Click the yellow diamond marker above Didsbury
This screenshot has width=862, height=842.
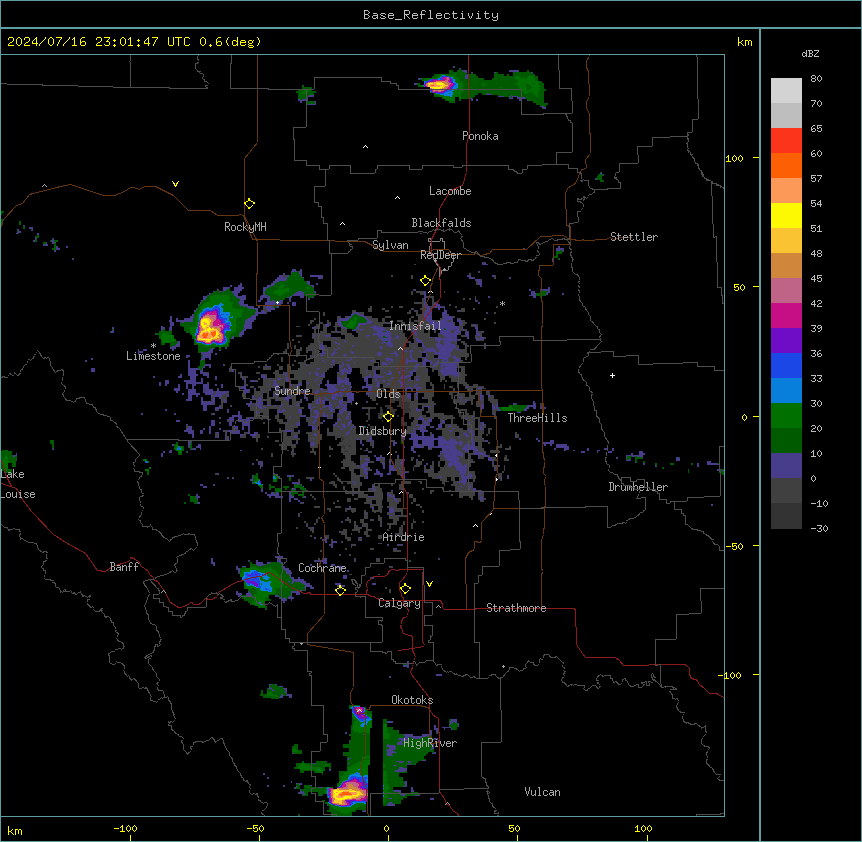pyautogui.click(x=388, y=417)
